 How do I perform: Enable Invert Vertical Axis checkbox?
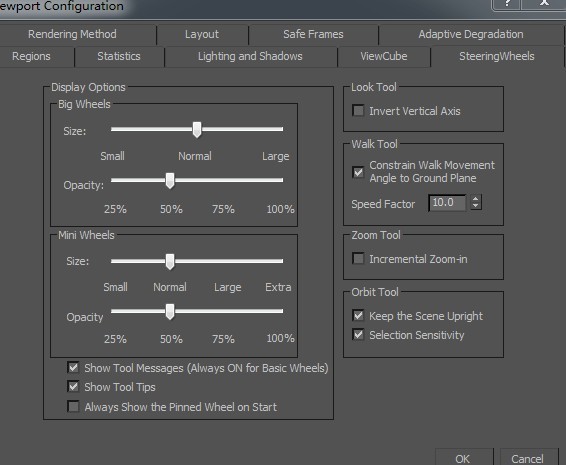pos(358,110)
